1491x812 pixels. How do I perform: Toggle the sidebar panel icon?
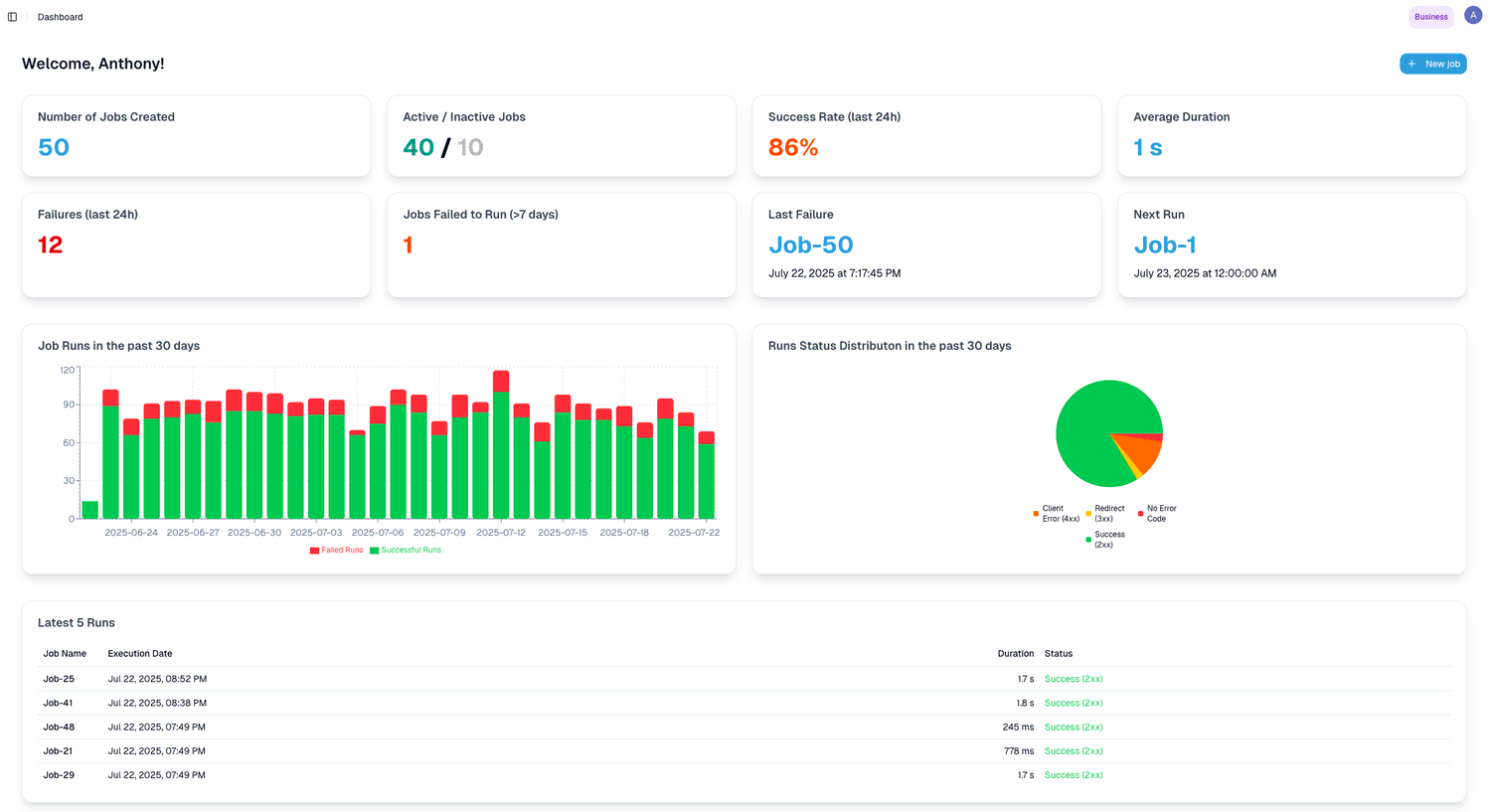pyautogui.click(x=12, y=17)
